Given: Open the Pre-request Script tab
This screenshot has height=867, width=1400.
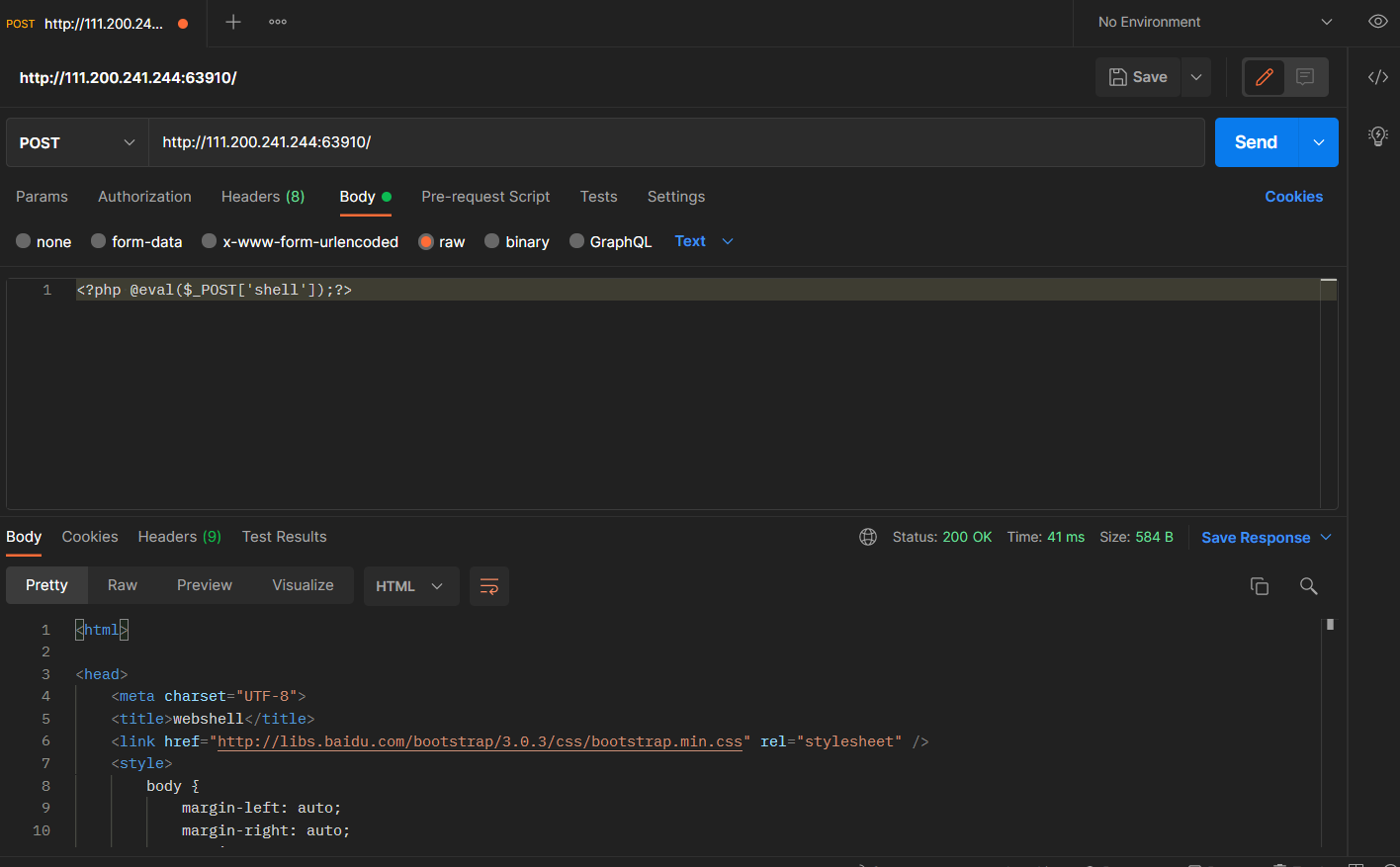Looking at the screenshot, I should tap(485, 197).
